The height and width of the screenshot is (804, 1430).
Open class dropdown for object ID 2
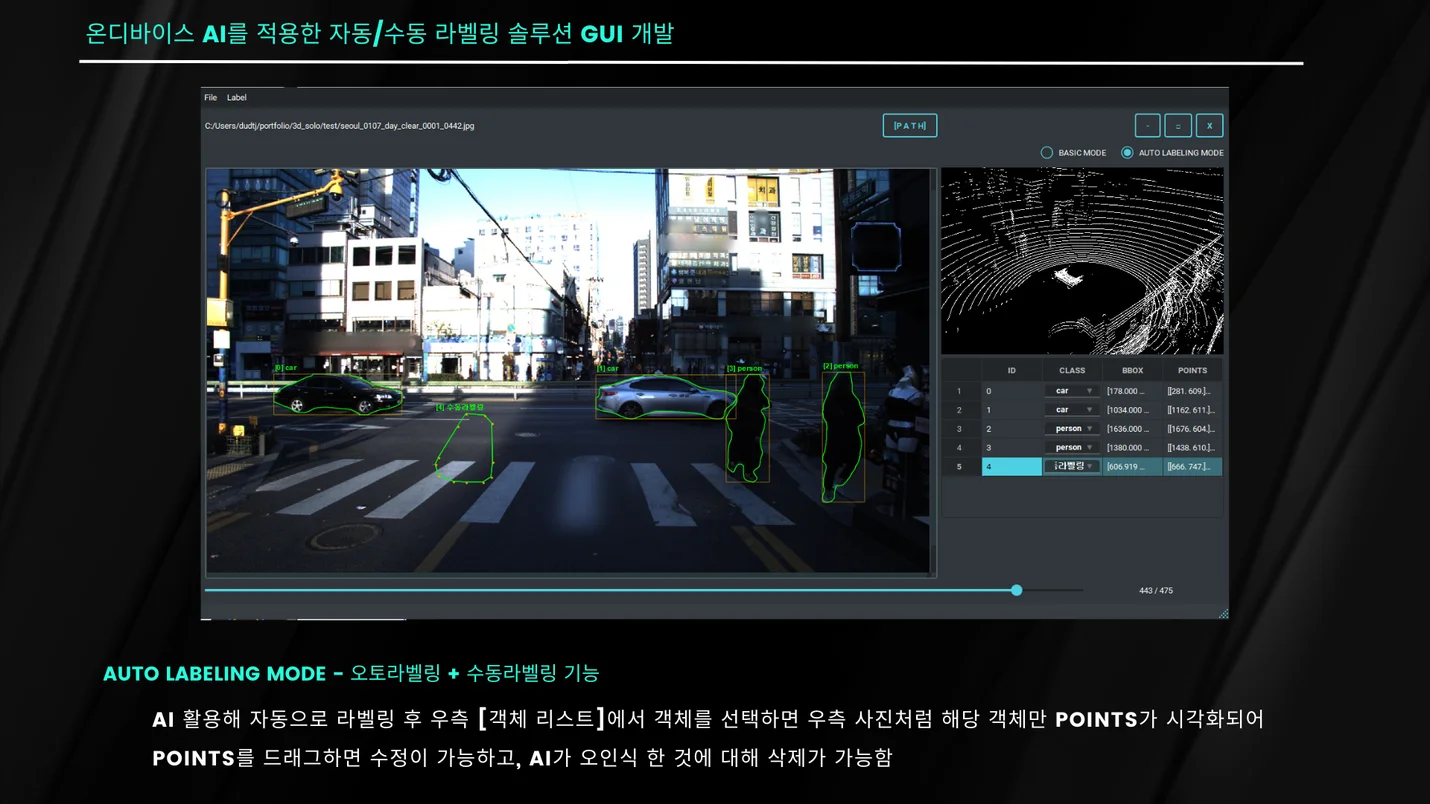click(1072, 429)
